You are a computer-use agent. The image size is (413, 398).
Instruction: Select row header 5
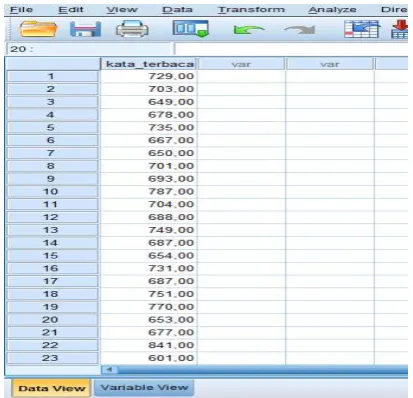point(52,128)
